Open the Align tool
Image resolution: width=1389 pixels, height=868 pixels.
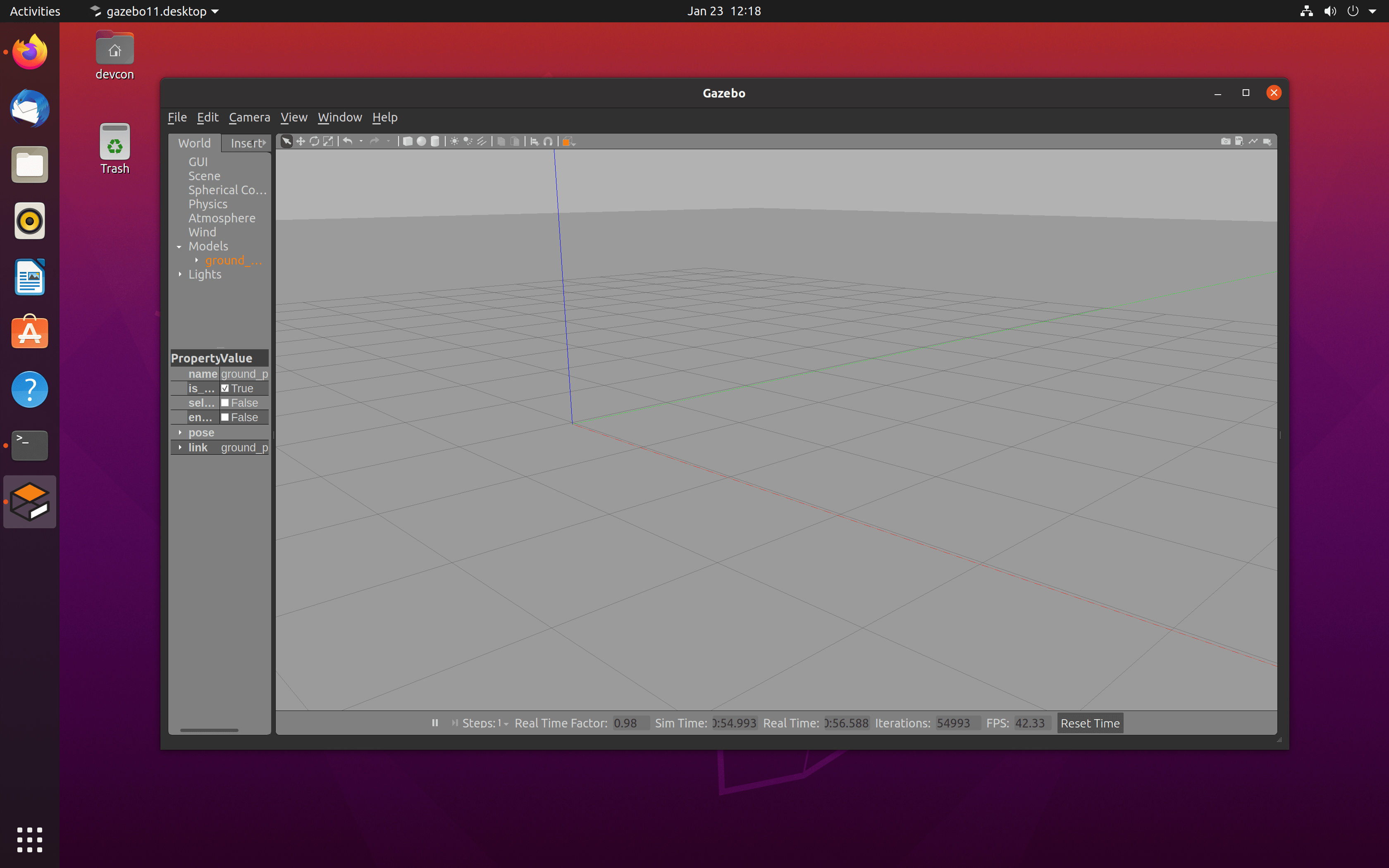[x=535, y=141]
